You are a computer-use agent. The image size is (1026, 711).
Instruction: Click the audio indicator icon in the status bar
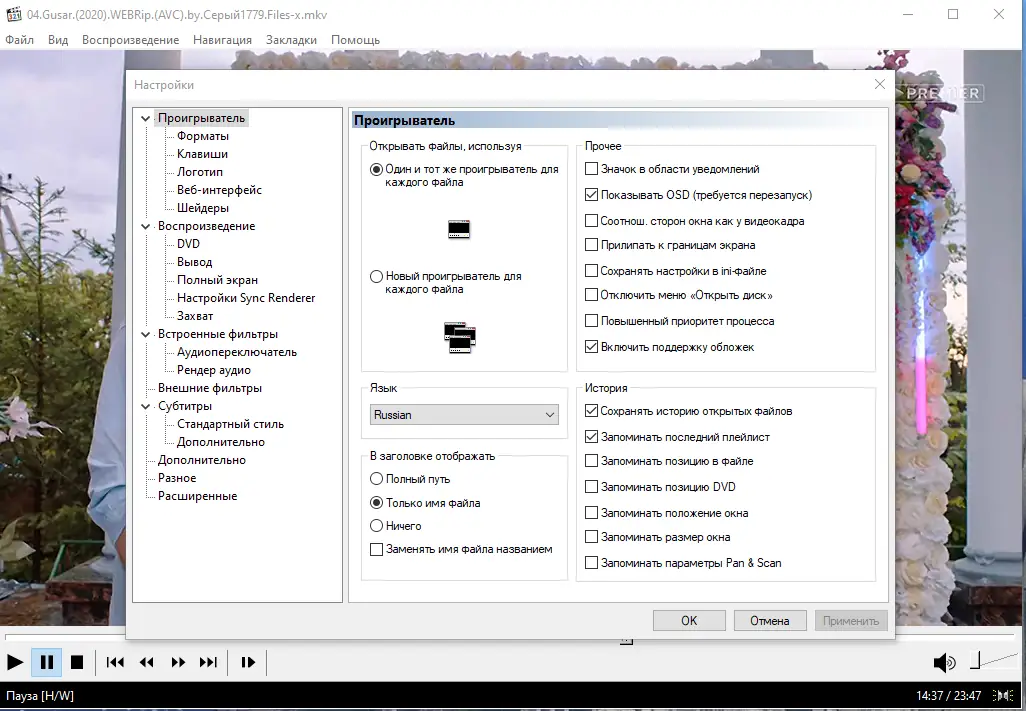coord(1002,695)
